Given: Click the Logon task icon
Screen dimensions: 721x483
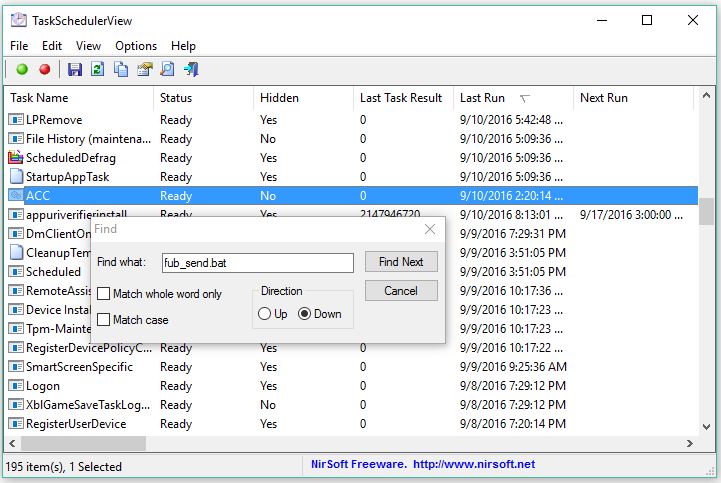Looking at the screenshot, I should [16, 385].
